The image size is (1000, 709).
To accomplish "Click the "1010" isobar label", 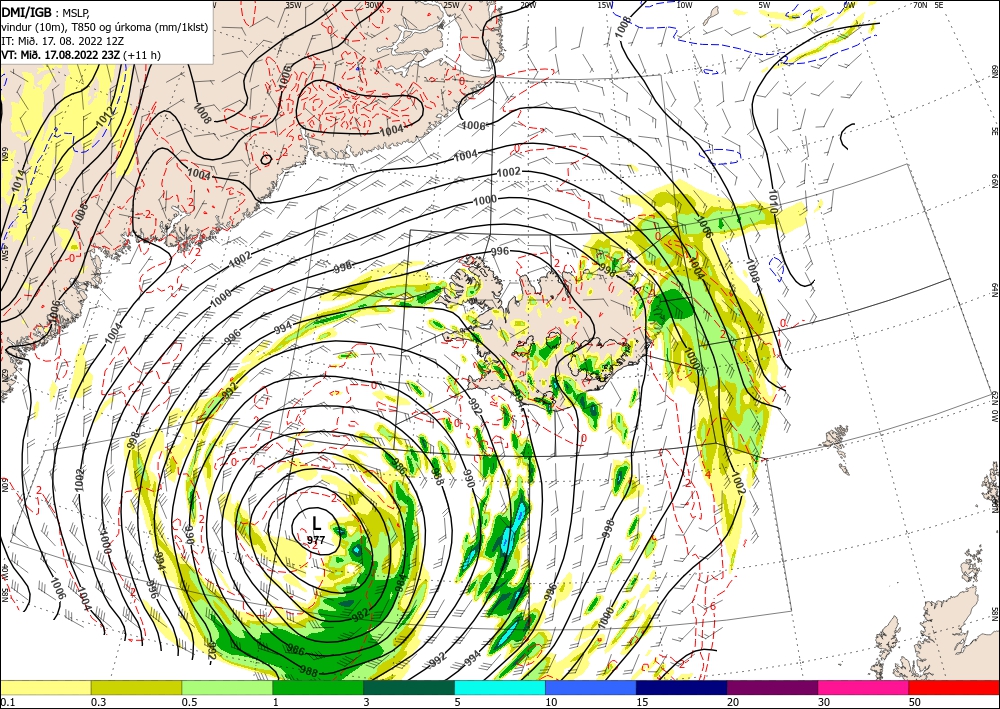I will click(773, 201).
